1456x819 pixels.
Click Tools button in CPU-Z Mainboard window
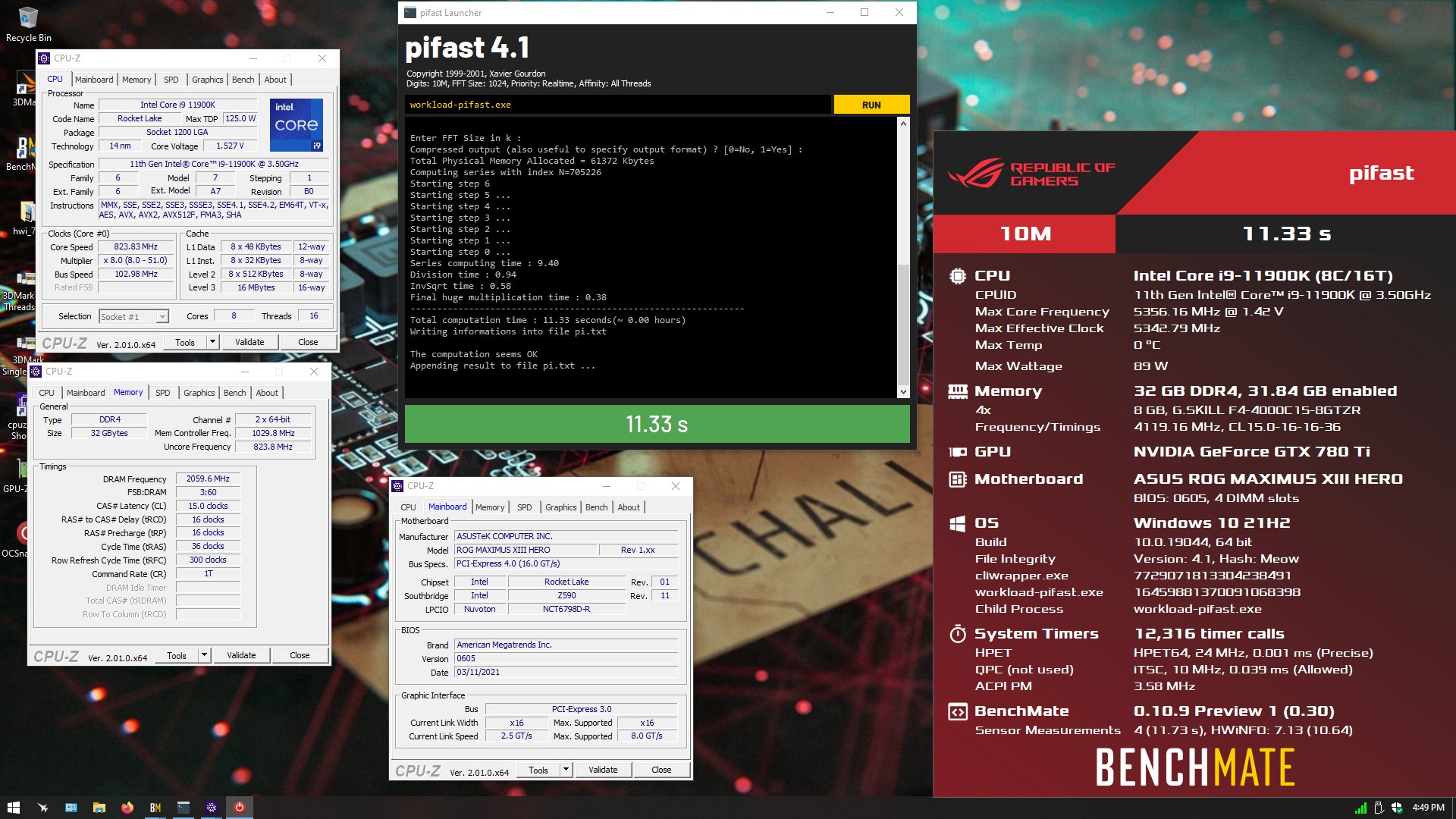coord(538,770)
